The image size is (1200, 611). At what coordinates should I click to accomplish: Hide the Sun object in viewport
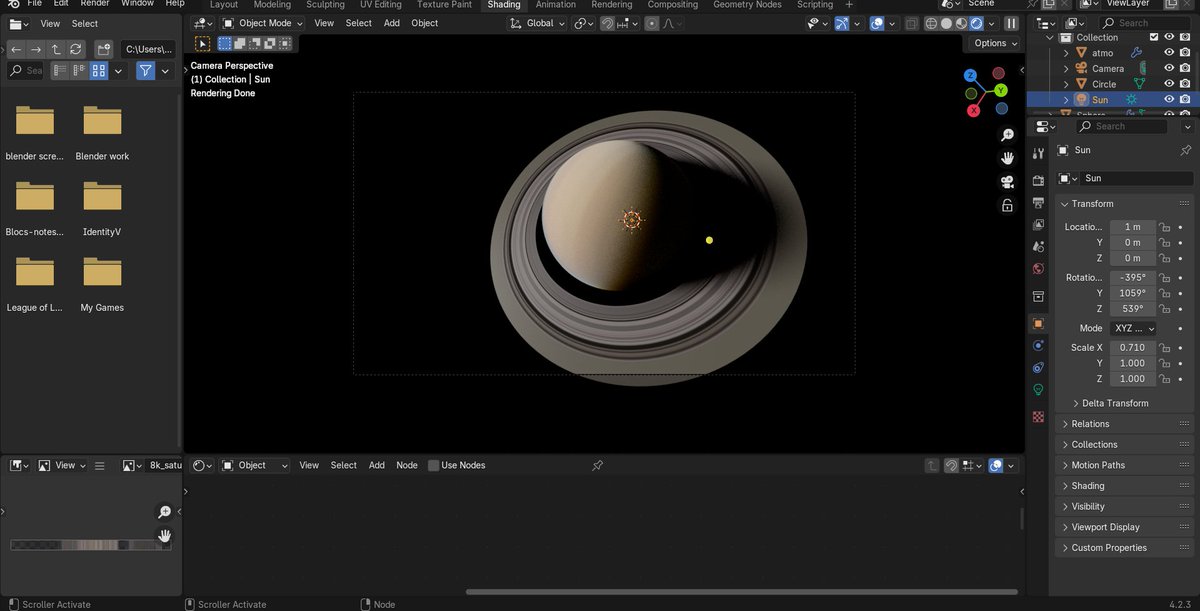click(1169, 100)
